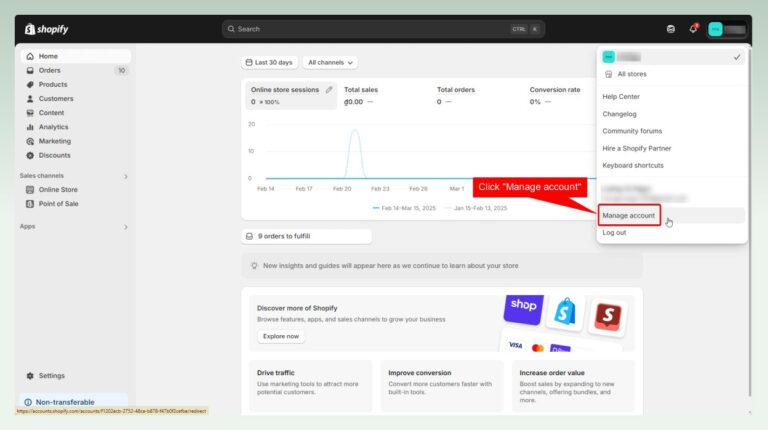
Task: Open Content section
Action: pos(76,113)
